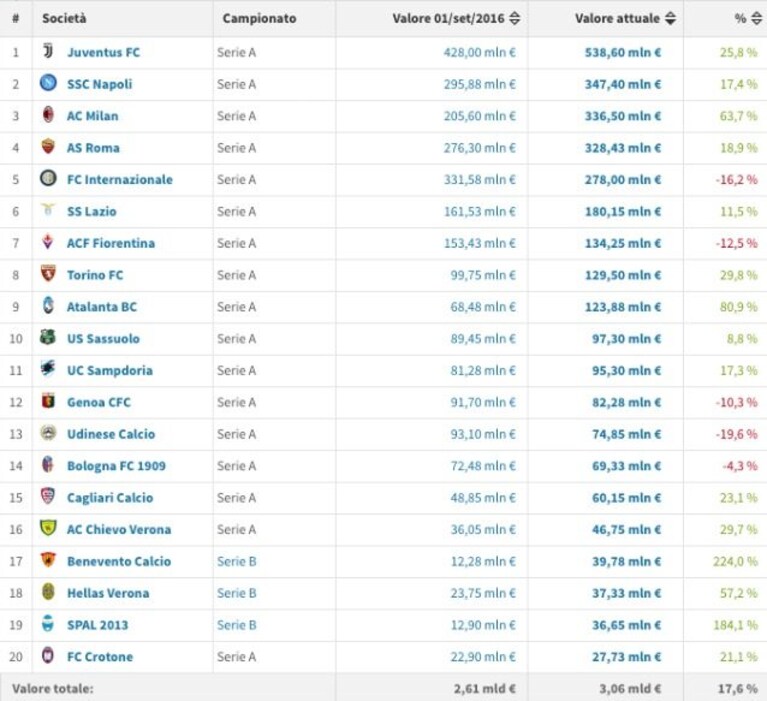Image resolution: width=767 pixels, height=701 pixels.
Task: Click the SSC Napoli club crest icon
Action: (48, 83)
